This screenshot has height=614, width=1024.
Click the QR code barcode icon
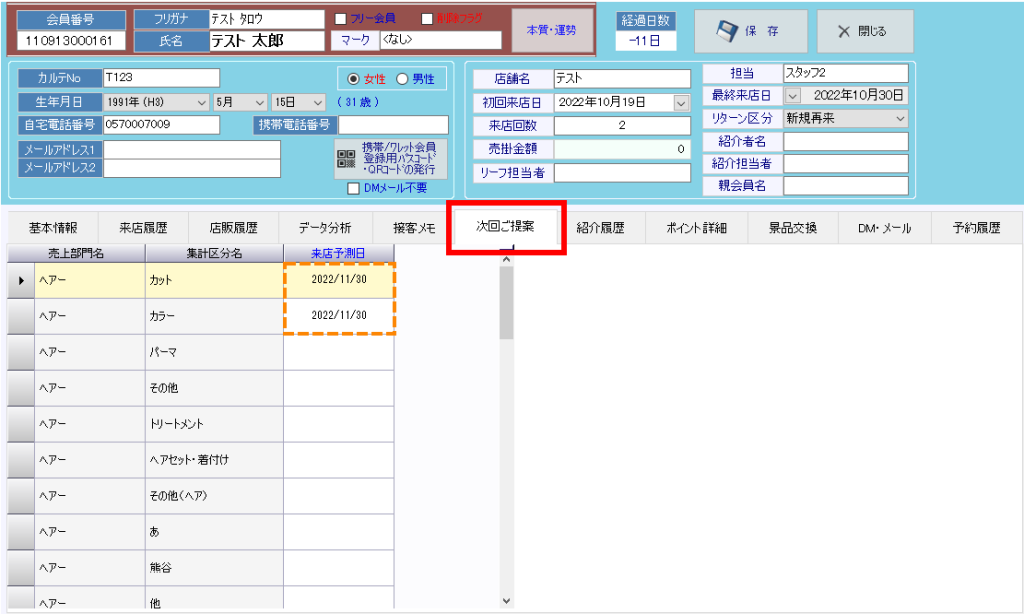click(346, 158)
